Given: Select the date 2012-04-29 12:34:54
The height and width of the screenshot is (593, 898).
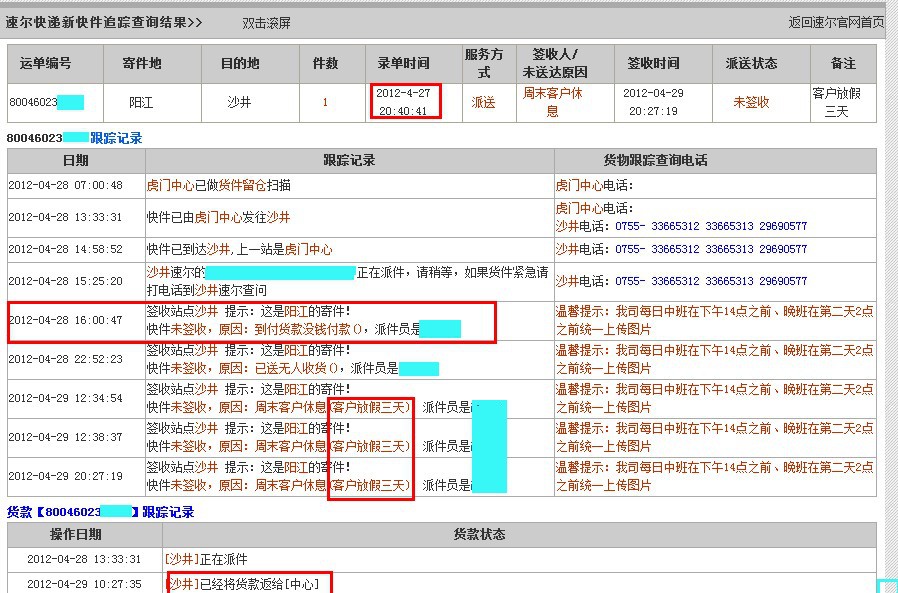Looking at the screenshot, I should [65, 398].
